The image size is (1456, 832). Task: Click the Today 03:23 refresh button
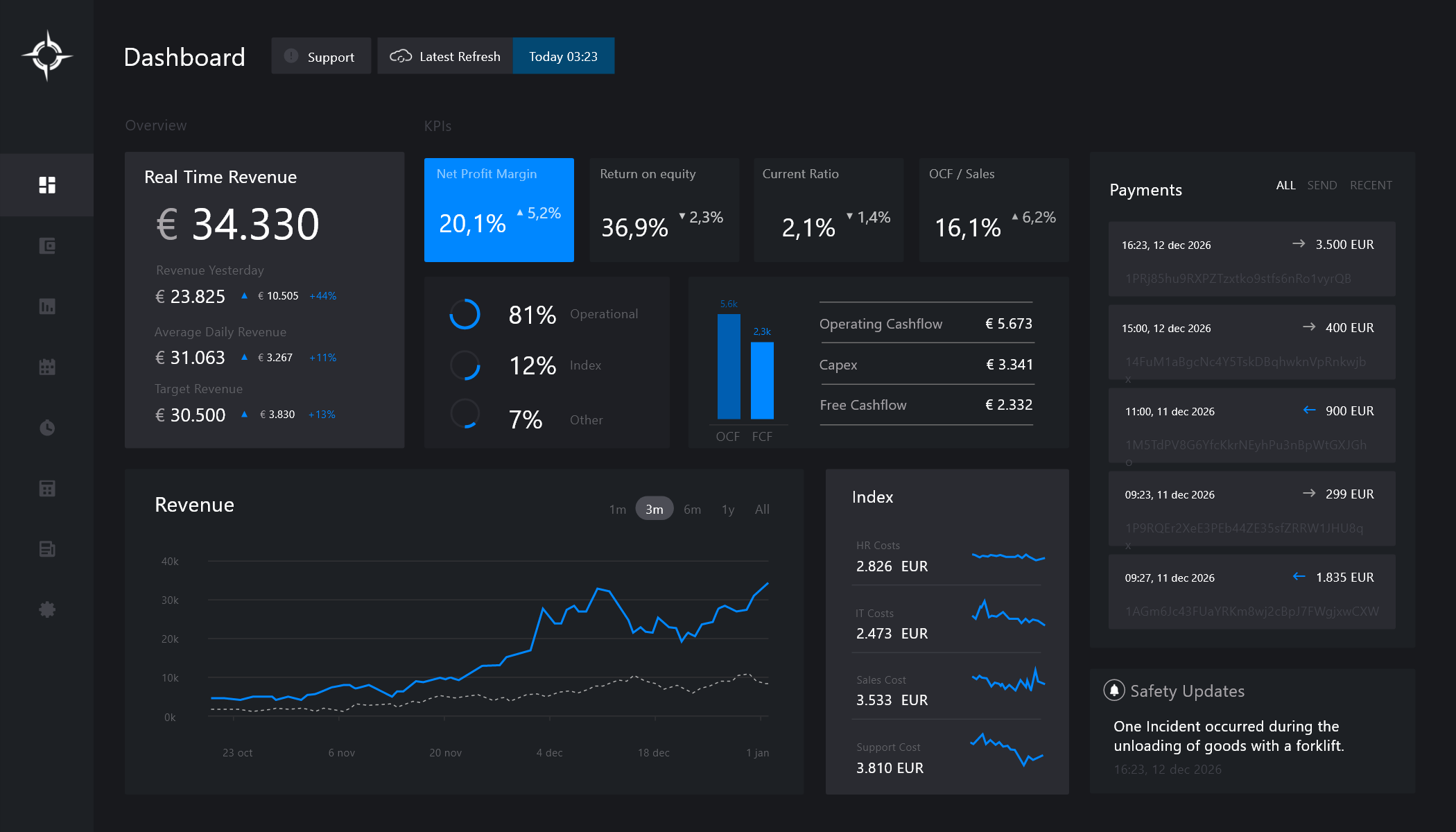[x=563, y=55]
